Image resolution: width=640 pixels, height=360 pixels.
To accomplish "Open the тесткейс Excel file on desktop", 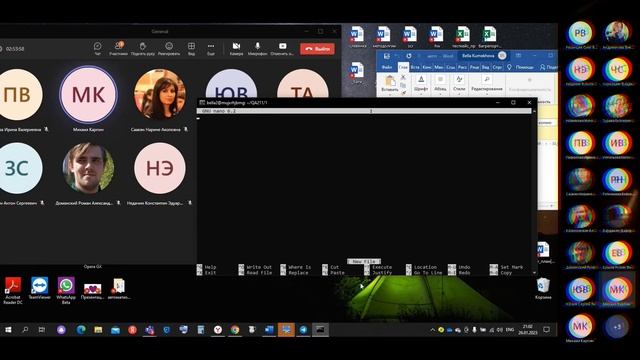I will 463,37.
